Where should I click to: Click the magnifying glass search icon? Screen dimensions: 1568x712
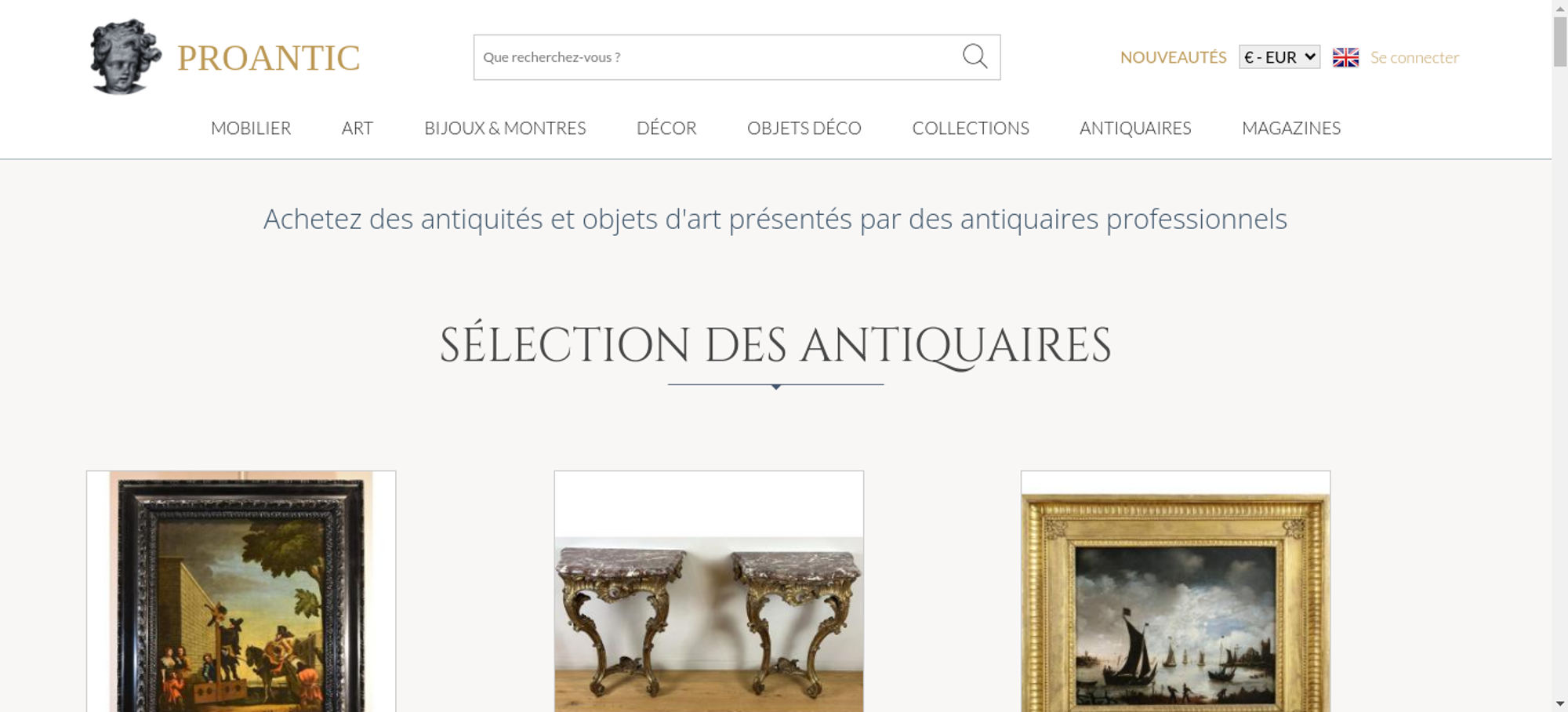[x=975, y=56]
